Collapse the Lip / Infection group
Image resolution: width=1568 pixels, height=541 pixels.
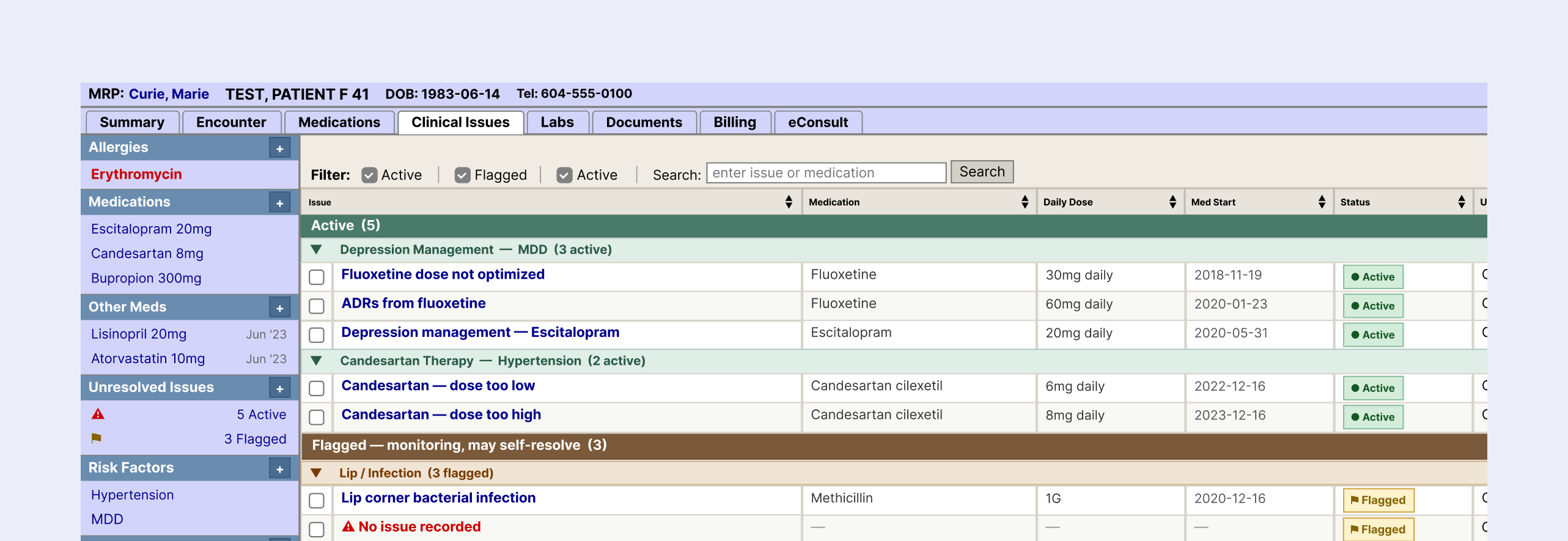[316, 473]
